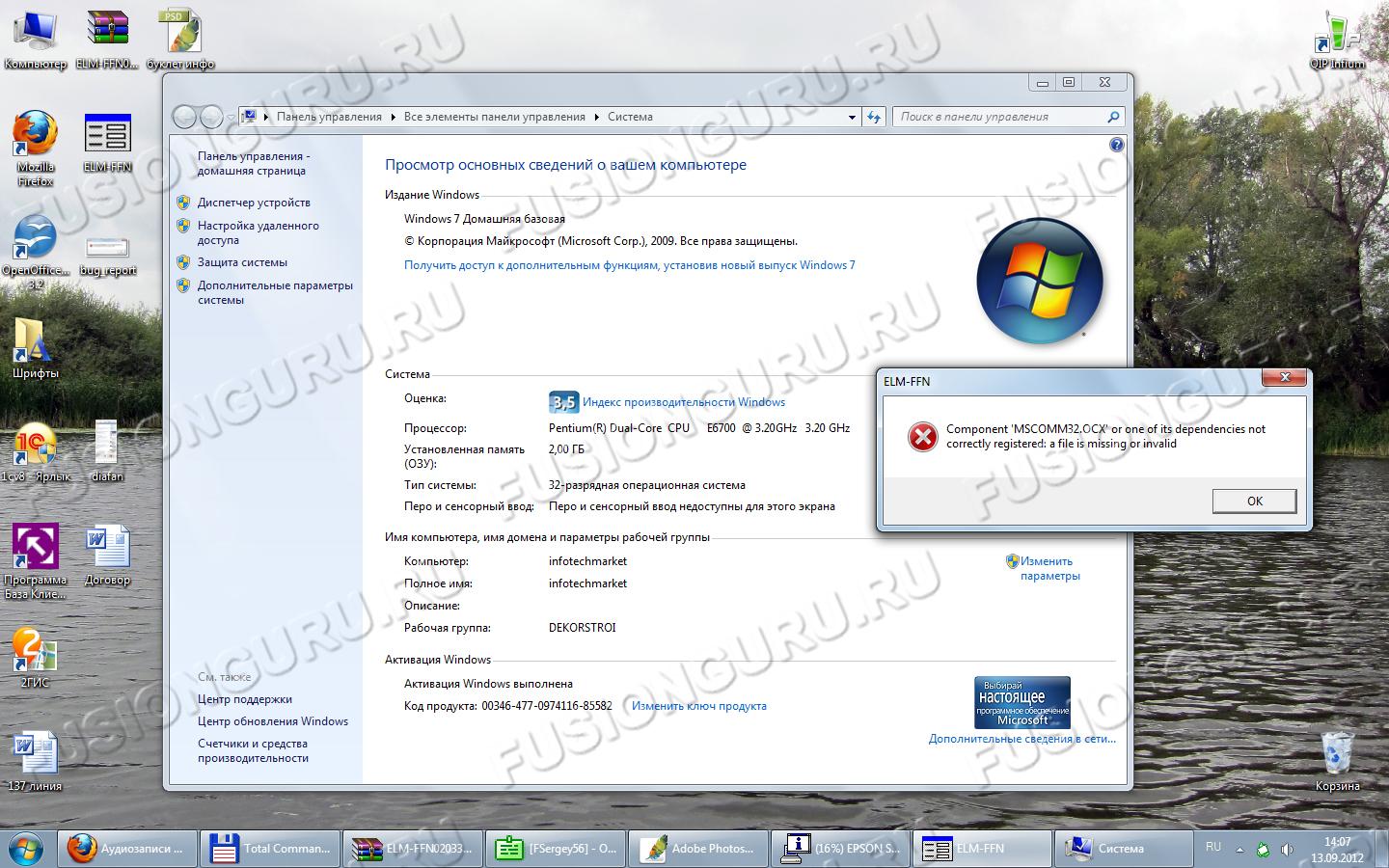Open the Компьютер desktop icon

point(35,39)
